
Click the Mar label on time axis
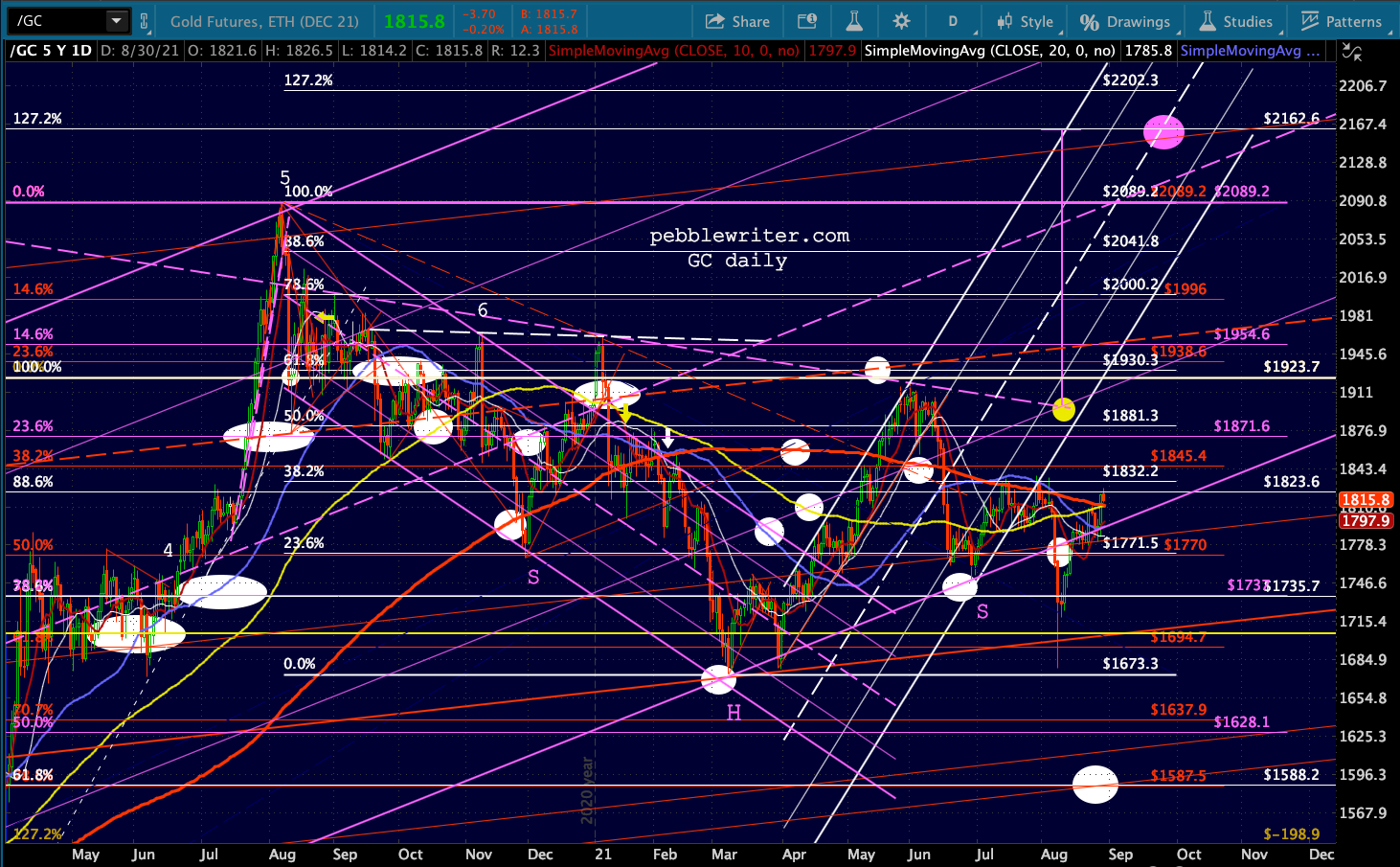(725, 855)
